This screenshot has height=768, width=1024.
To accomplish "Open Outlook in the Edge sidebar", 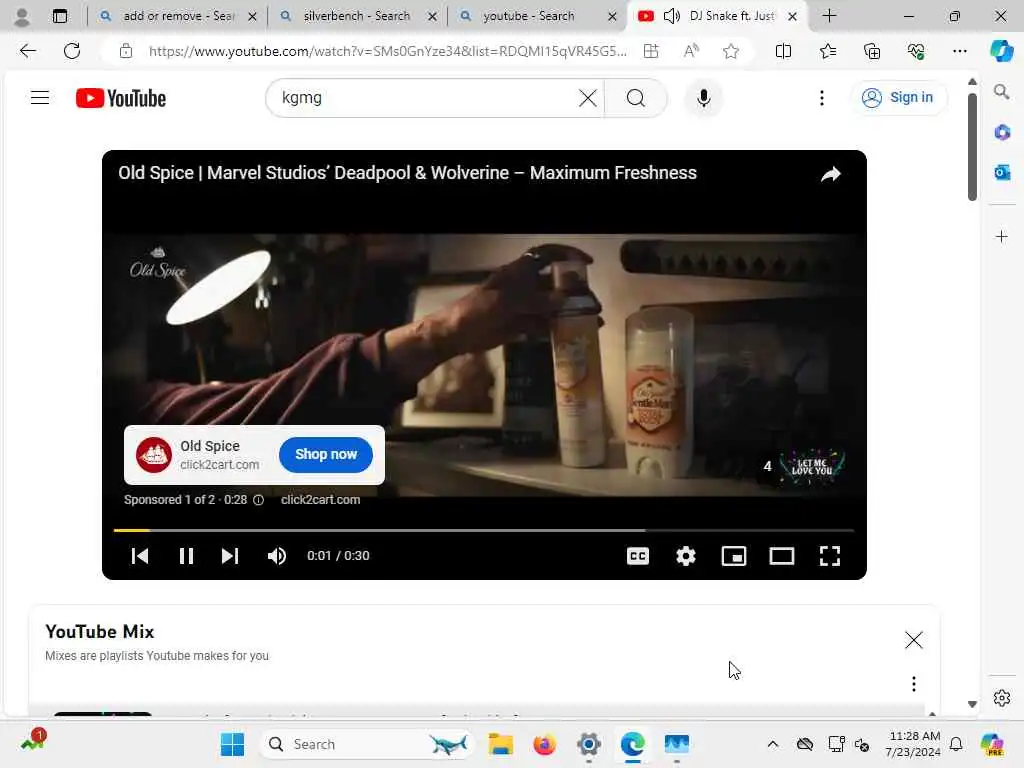I will (x=1001, y=172).
